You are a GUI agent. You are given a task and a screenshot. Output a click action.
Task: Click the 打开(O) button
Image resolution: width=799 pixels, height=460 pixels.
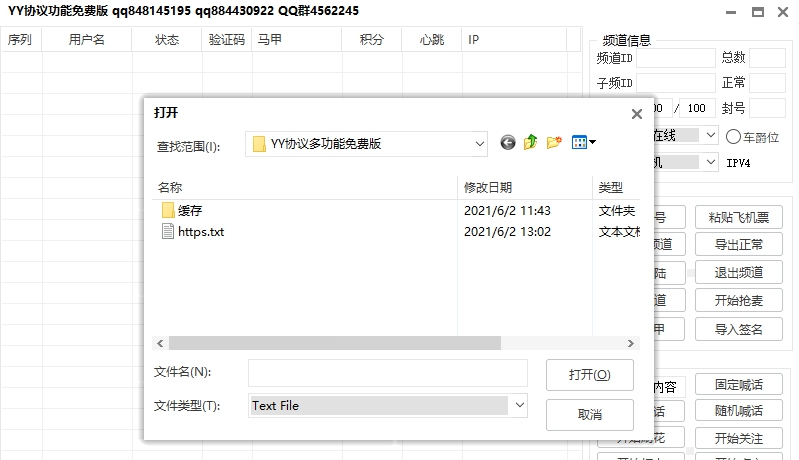(x=590, y=375)
